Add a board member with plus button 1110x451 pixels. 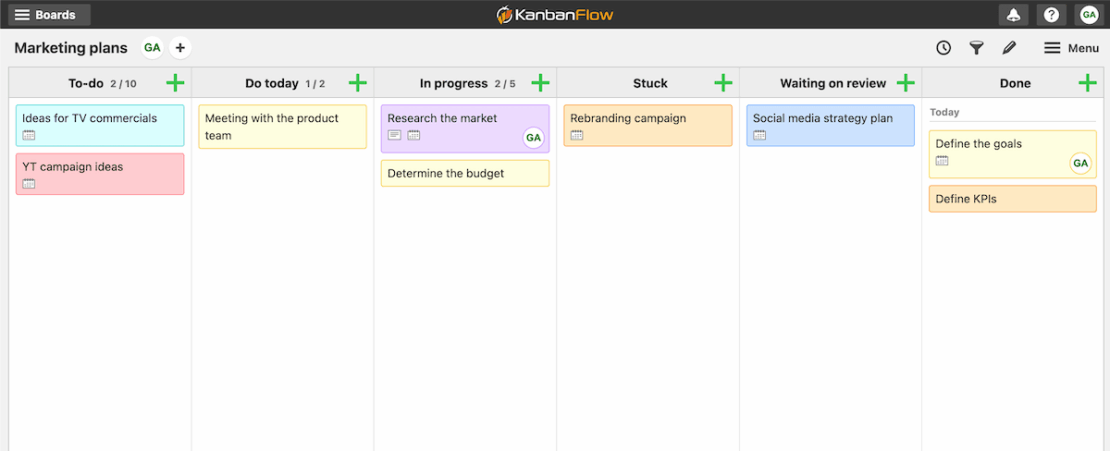pyautogui.click(x=180, y=47)
